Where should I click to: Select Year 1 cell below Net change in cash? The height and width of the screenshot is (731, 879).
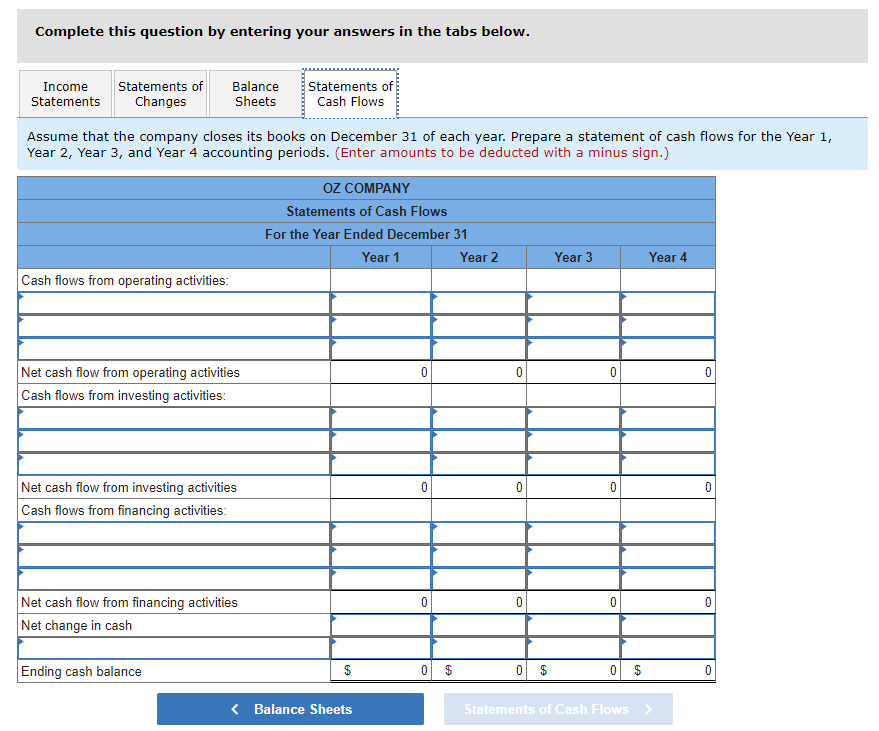(381, 648)
